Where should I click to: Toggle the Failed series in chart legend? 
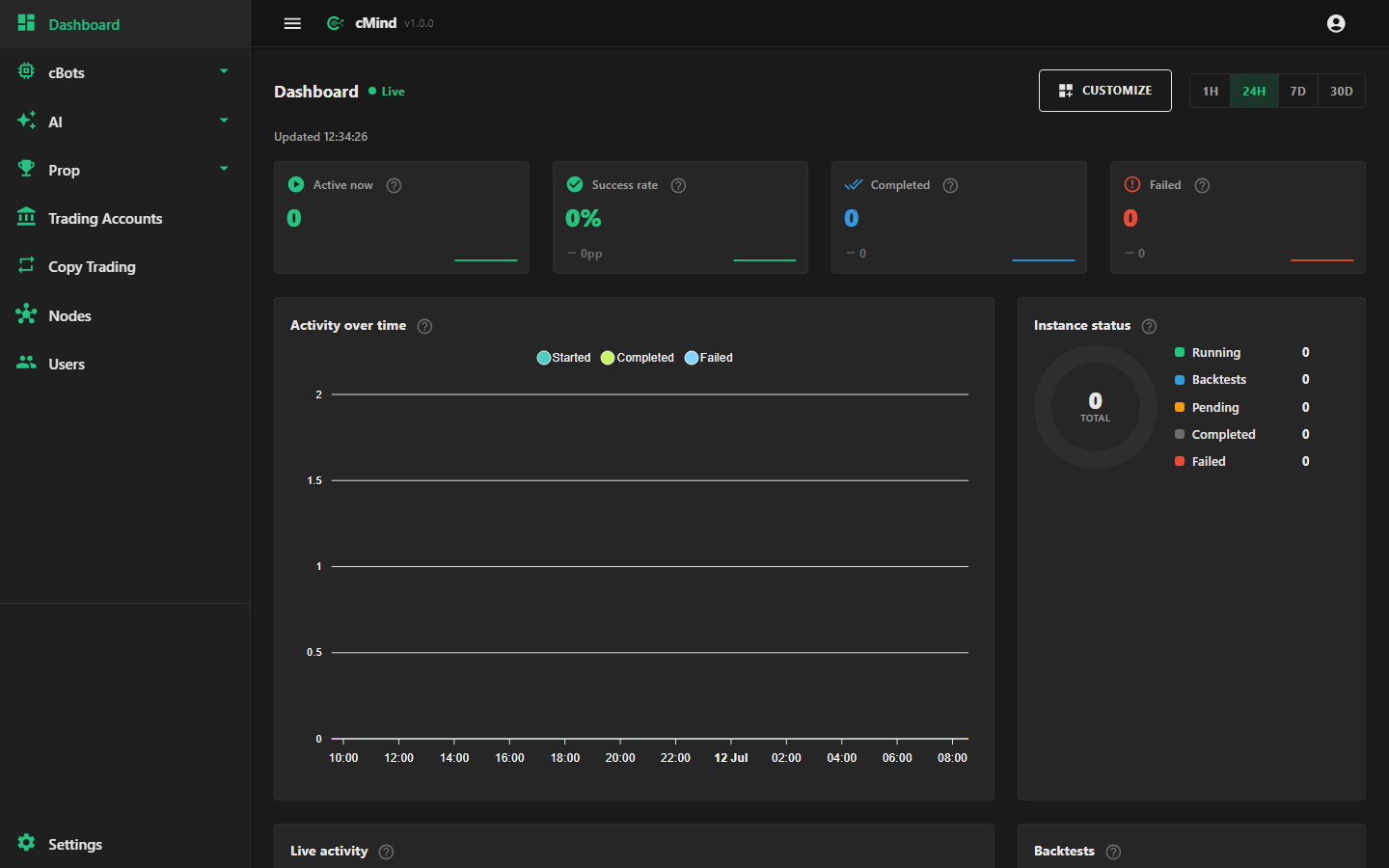click(x=708, y=358)
